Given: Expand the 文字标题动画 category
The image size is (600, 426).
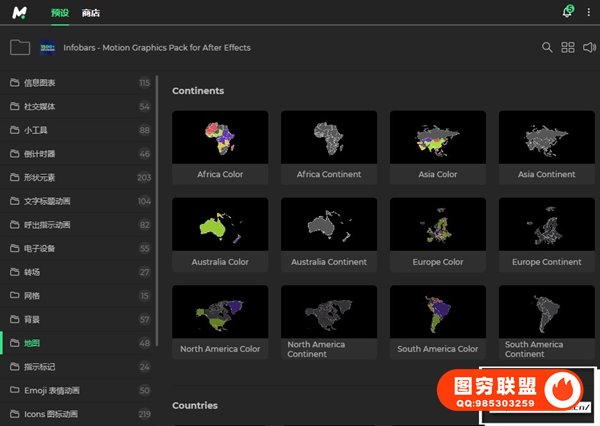Looking at the screenshot, I should point(46,201).
